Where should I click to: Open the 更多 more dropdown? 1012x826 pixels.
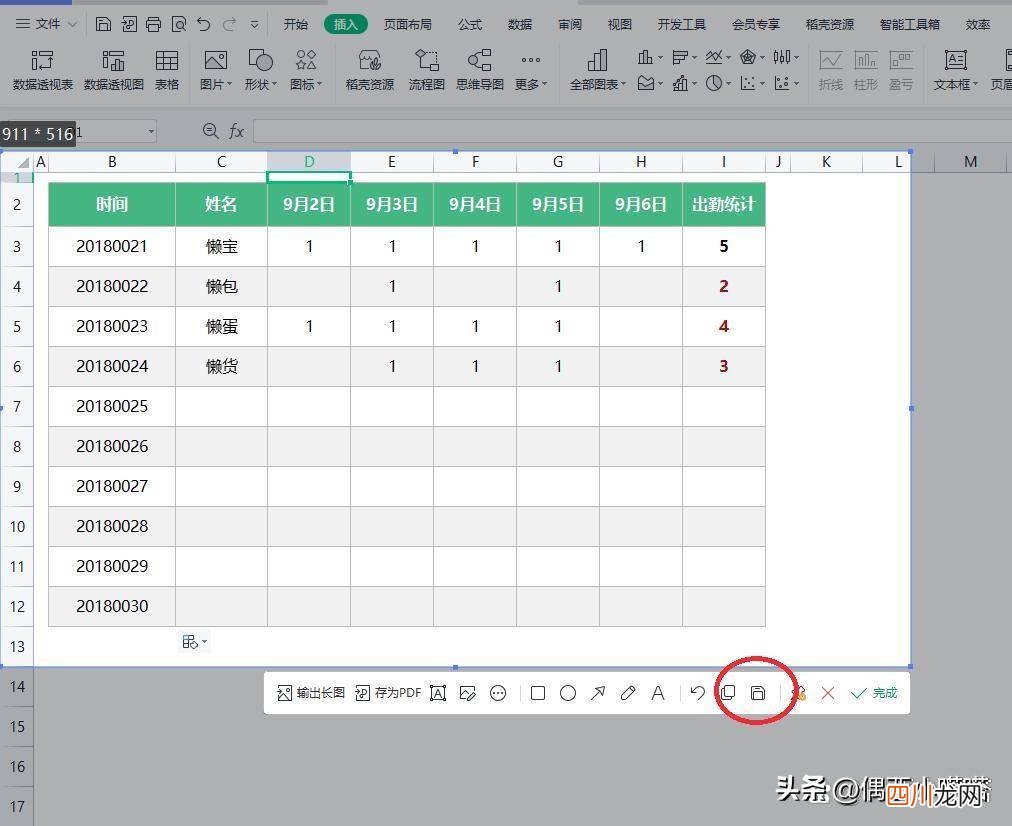[x=531, y=70]
